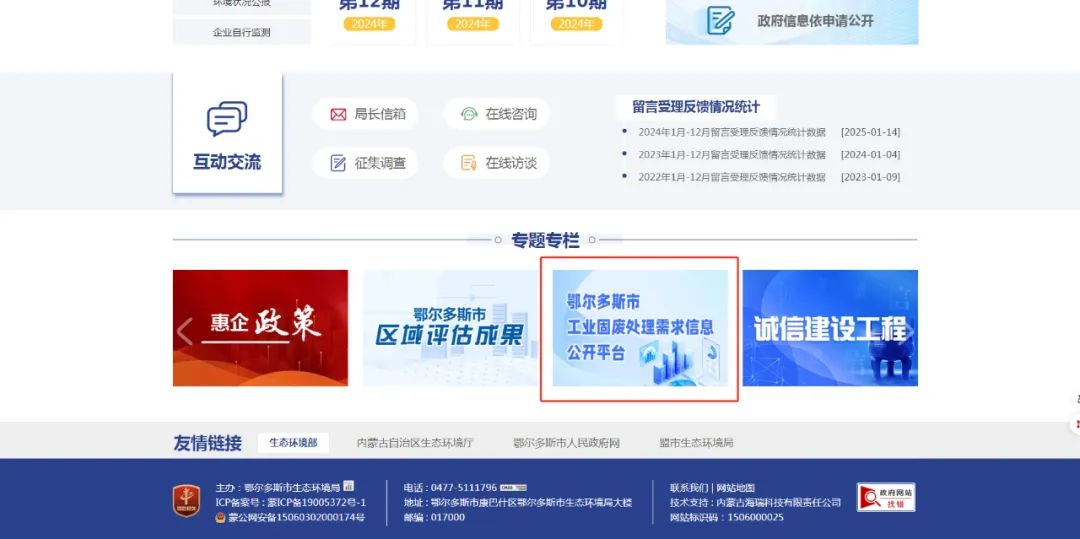Click the red envelope icon beside 局长信箱
Viewport: 1080px width, 539px height.
coord(338,114)
